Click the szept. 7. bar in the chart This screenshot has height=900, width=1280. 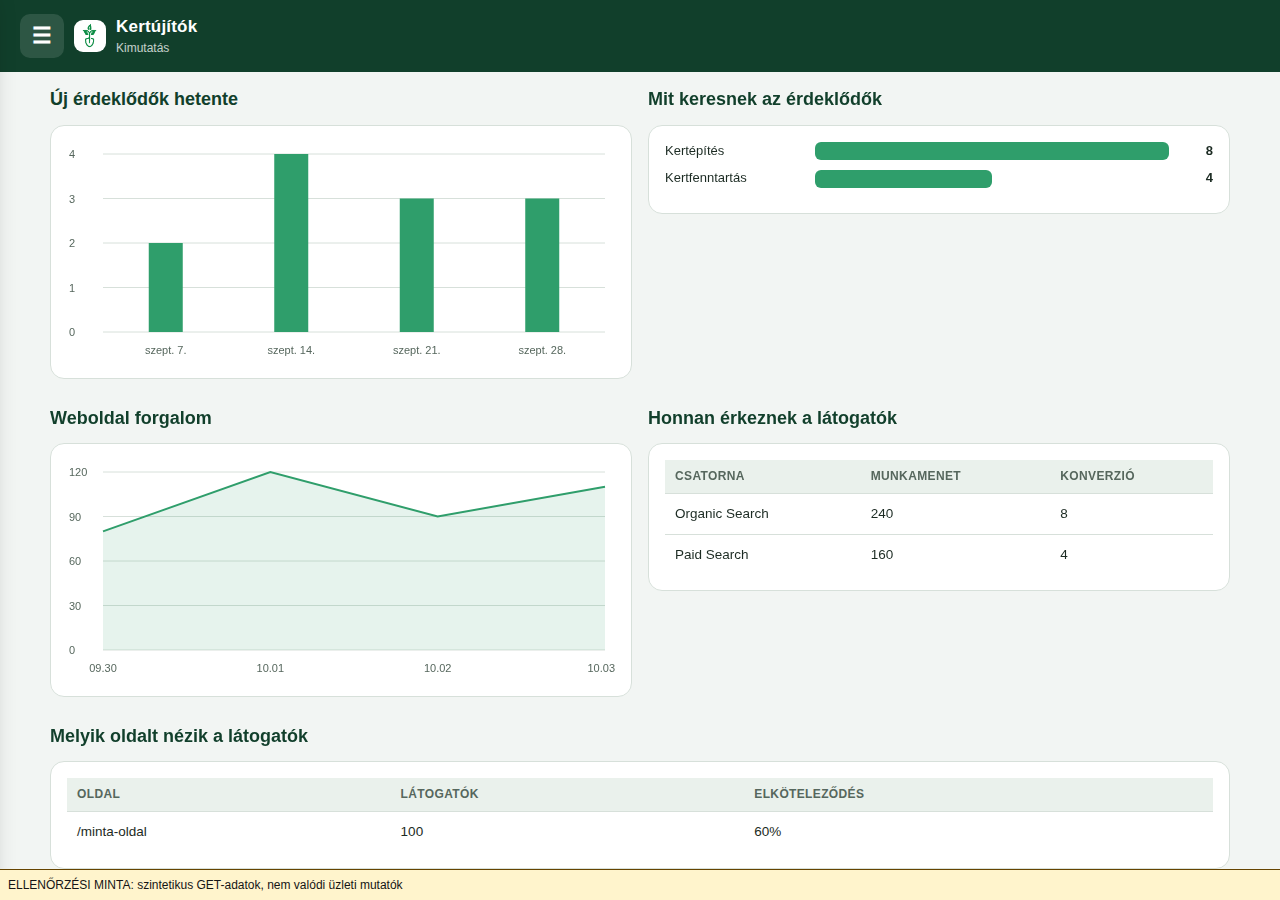tap(166, 287)
